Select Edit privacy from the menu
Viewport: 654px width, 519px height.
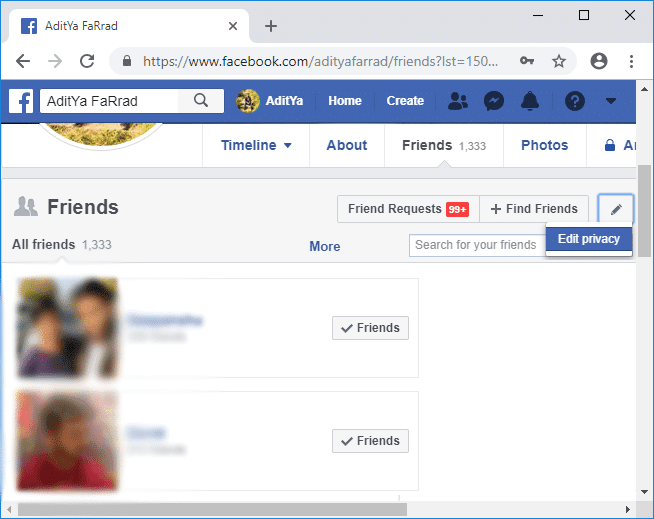tap(589, 239)
